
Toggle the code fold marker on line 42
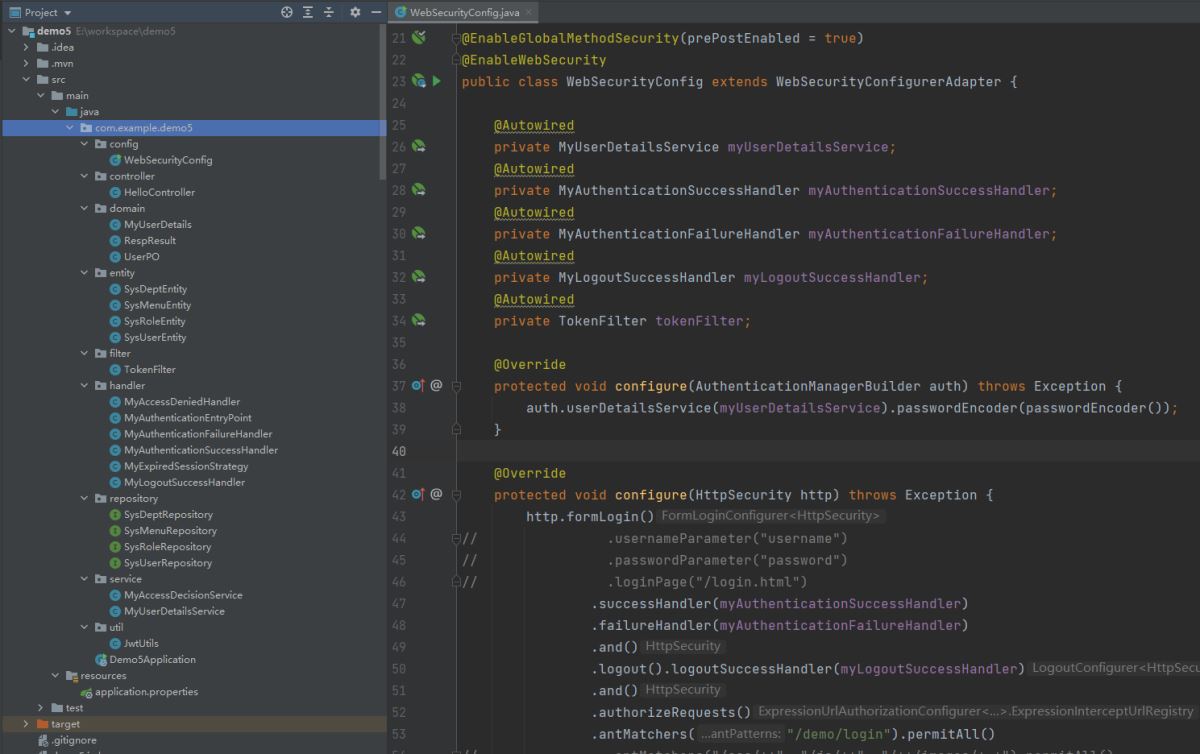(456, 495)
